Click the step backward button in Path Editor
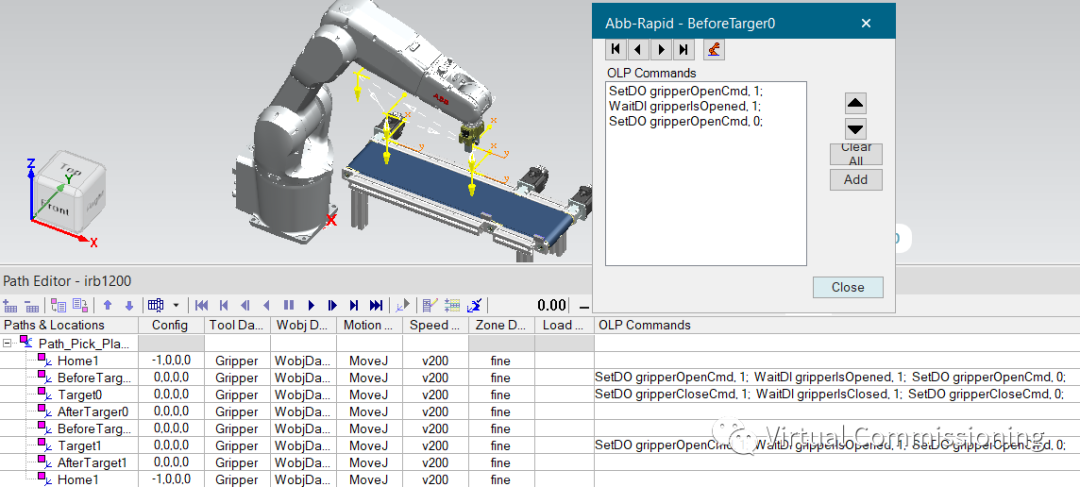The width and height of the screenshot is (1080, 487). (x=245, y=305)
